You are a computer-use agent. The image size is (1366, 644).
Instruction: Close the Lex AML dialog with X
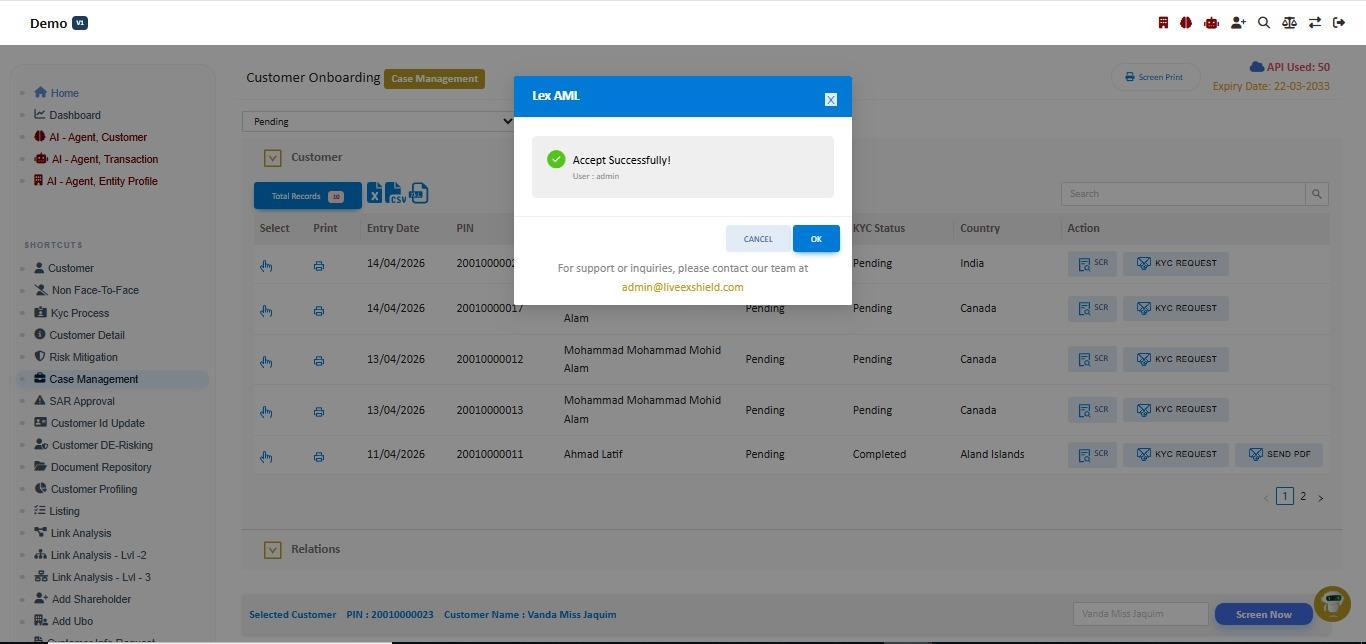coord(830,99)
